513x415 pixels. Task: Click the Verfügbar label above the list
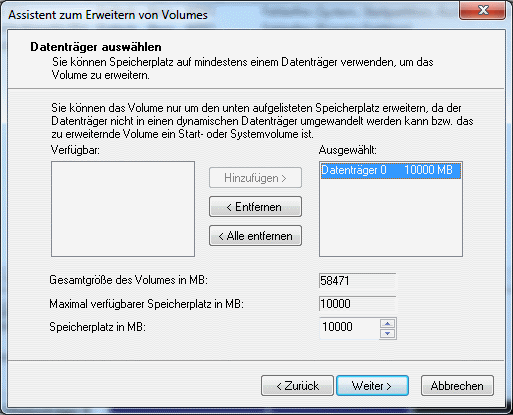click(75, 150)
